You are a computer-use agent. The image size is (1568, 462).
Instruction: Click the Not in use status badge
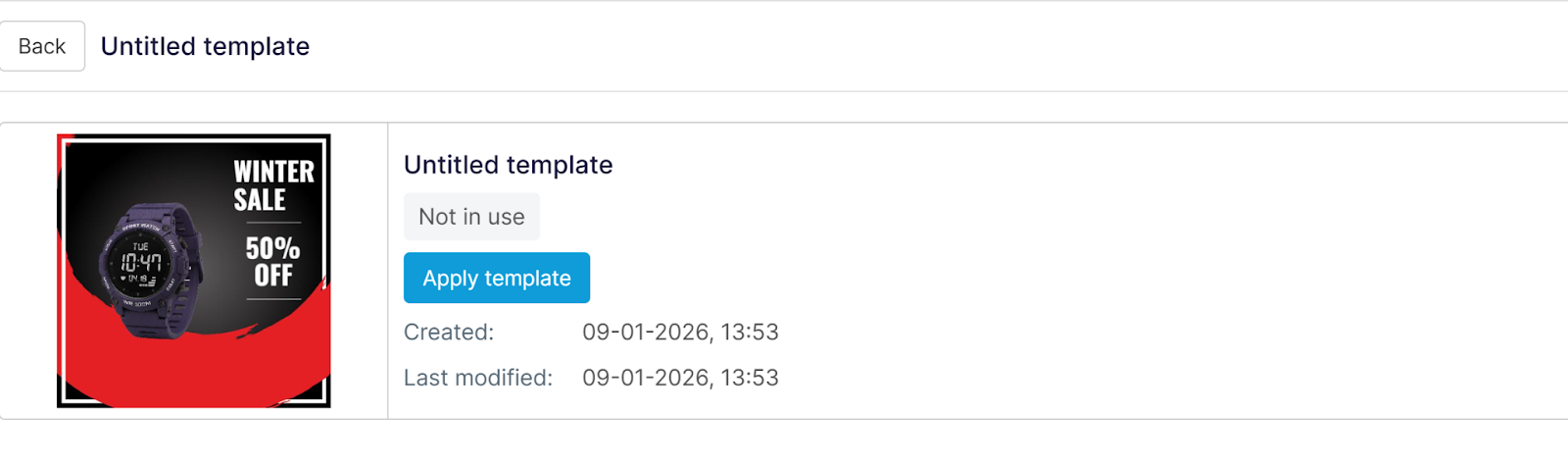[471, 217]
